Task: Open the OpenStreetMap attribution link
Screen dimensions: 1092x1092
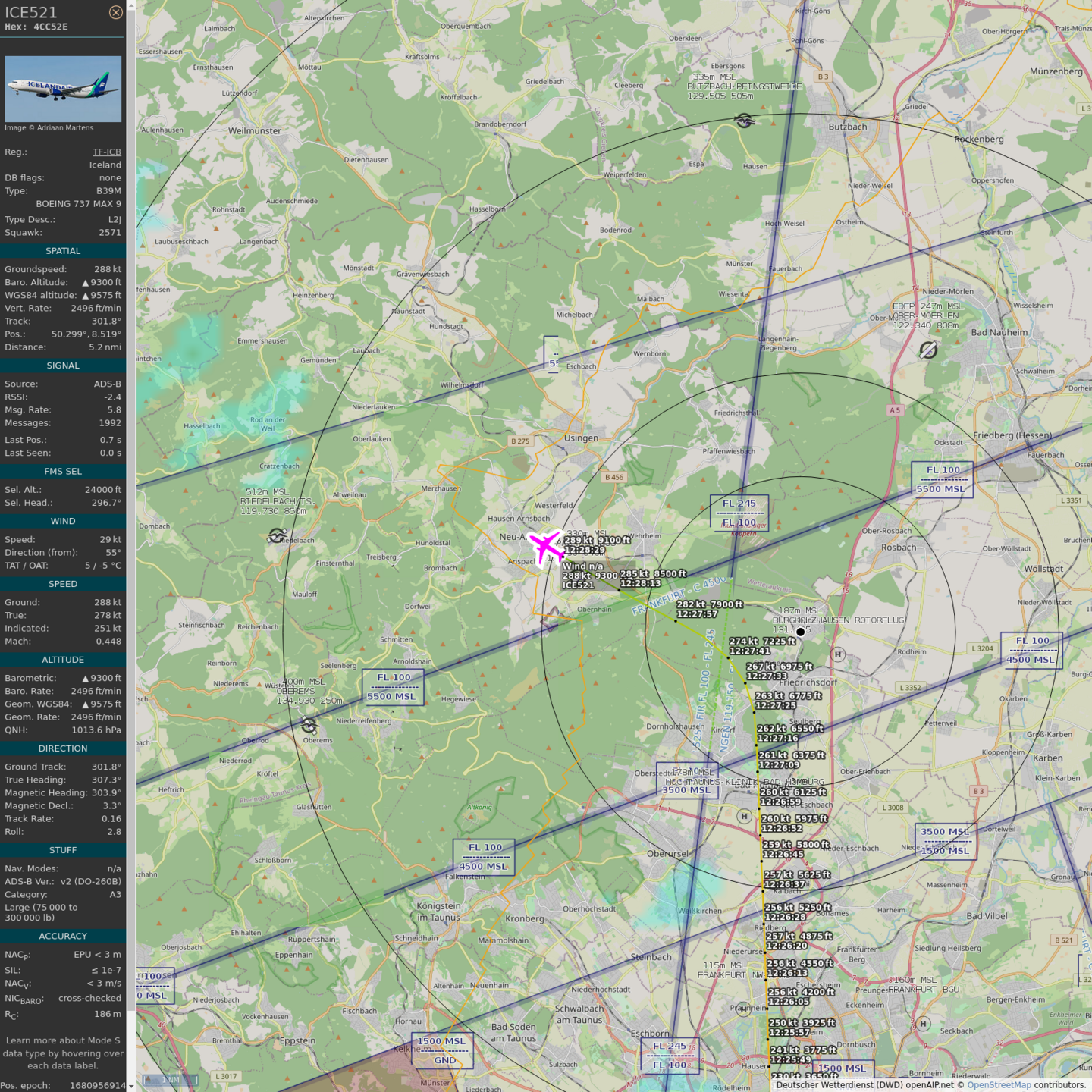Action: tap(999, 1085)
